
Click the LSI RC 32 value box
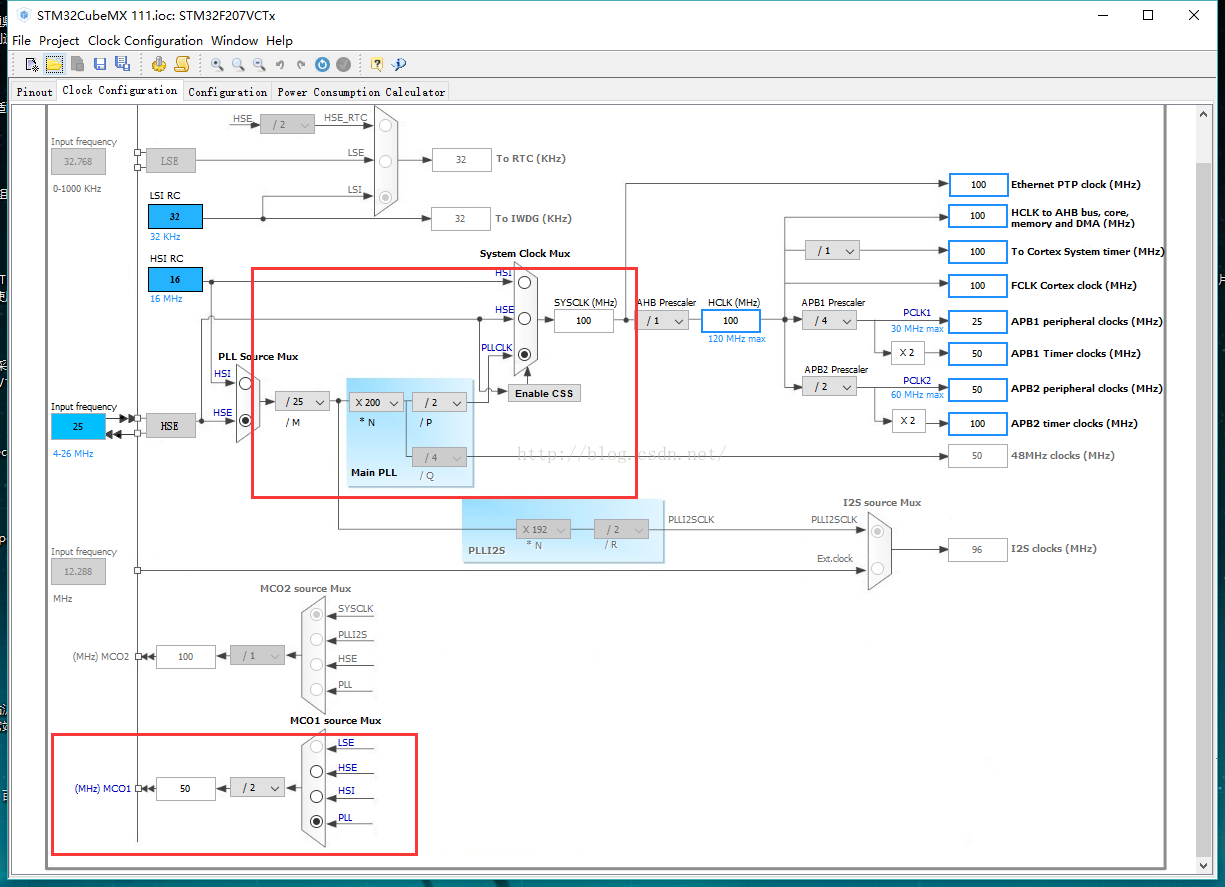point(175,216)
